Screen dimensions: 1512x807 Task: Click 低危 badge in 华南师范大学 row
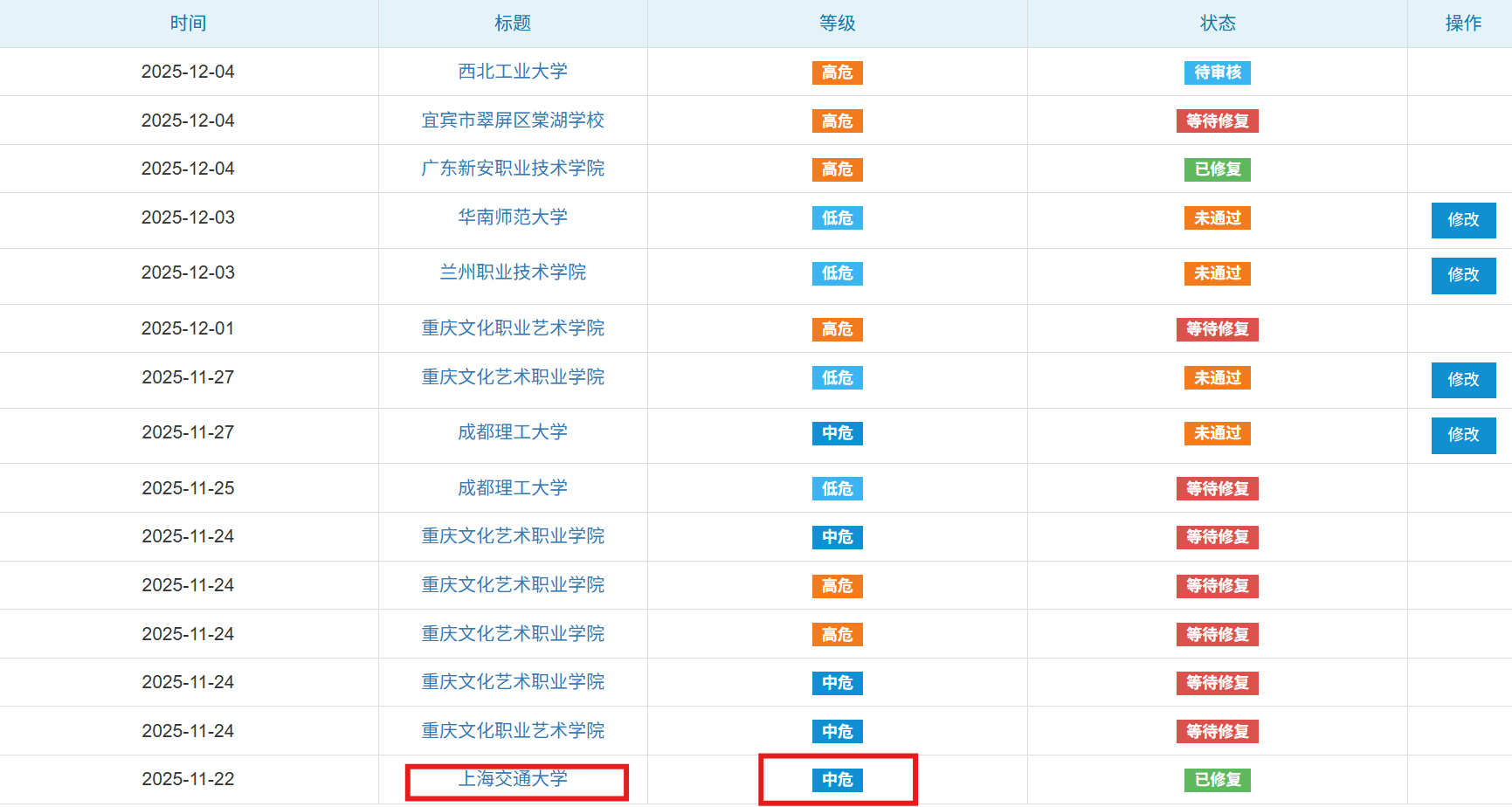[837, 218]
